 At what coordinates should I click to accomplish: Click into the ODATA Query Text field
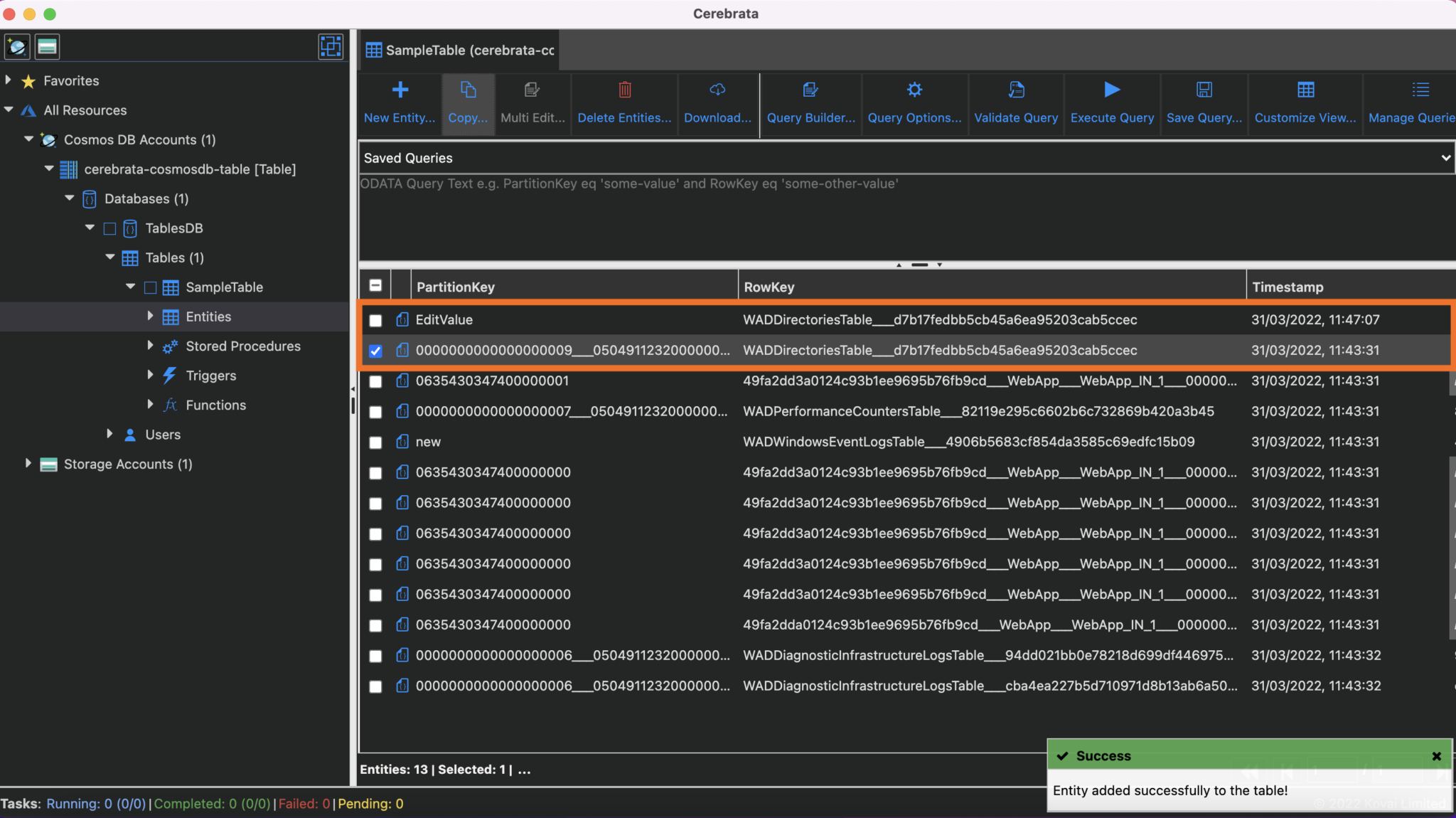[x=906, y=218]
